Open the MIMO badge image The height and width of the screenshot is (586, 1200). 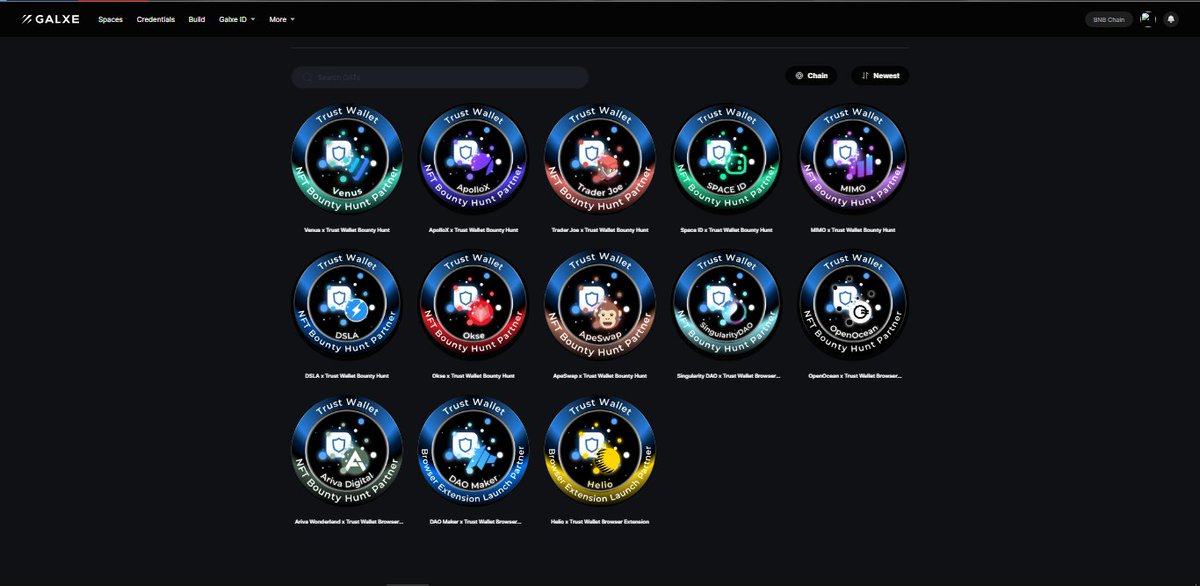(854, 159)
